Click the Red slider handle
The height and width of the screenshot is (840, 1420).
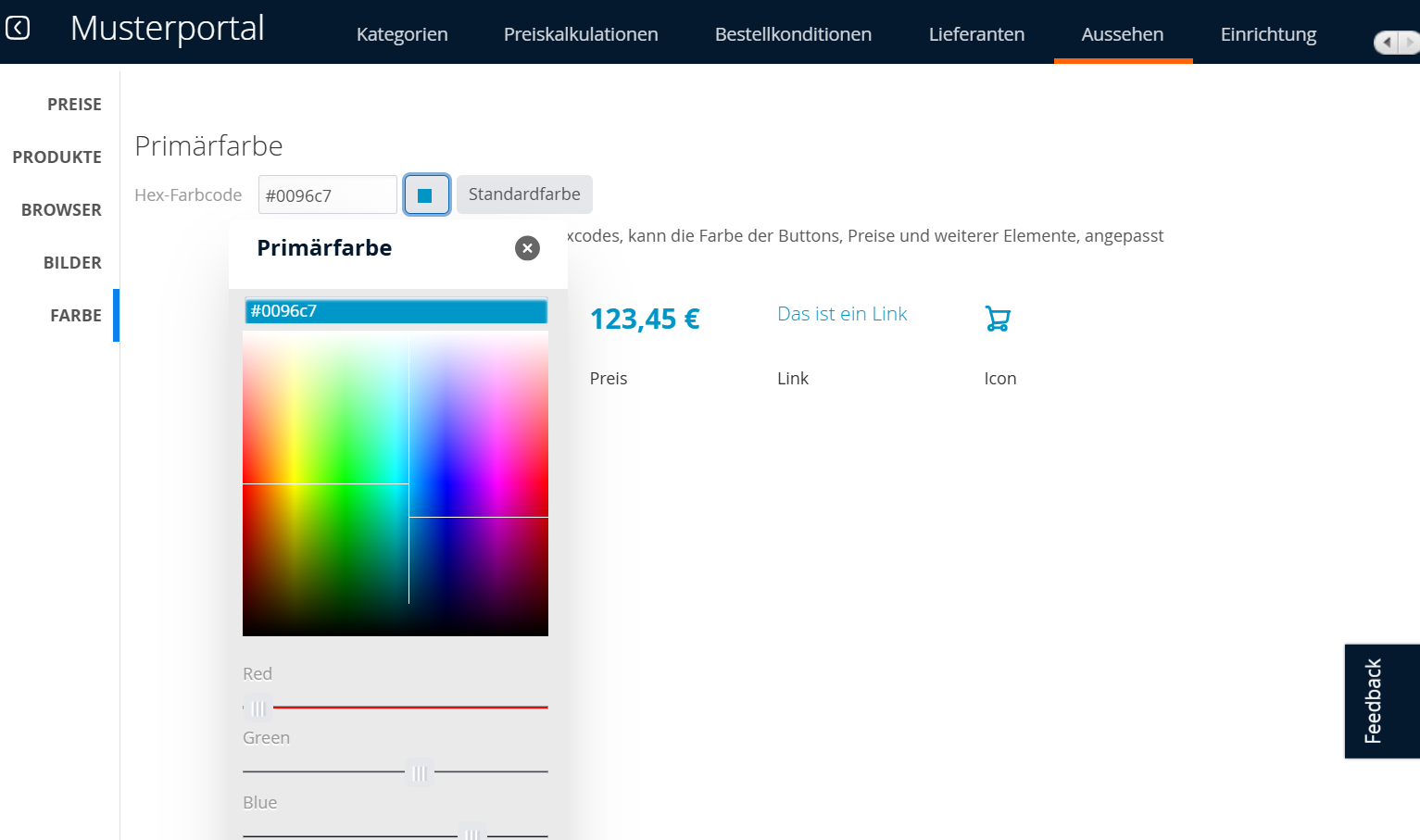point(258,708)
